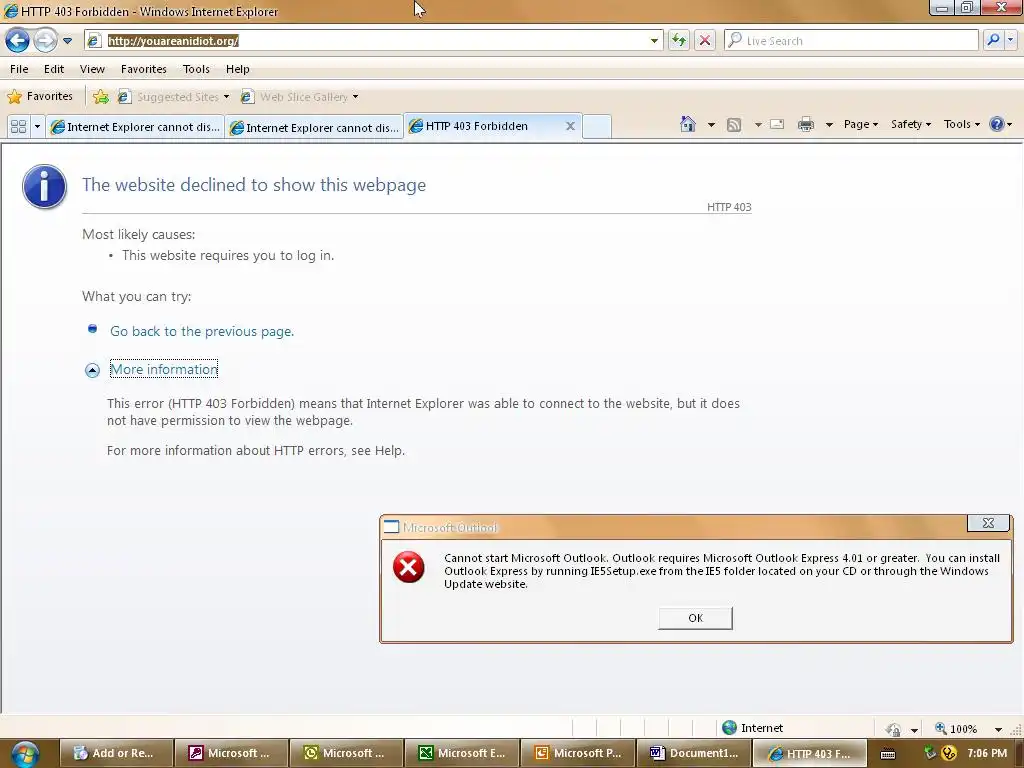Image resolution: width=1024 pixels, height=768 pixels.
Task: Switch to Microsoft Access taskbar button
Action: click(232, 753)
